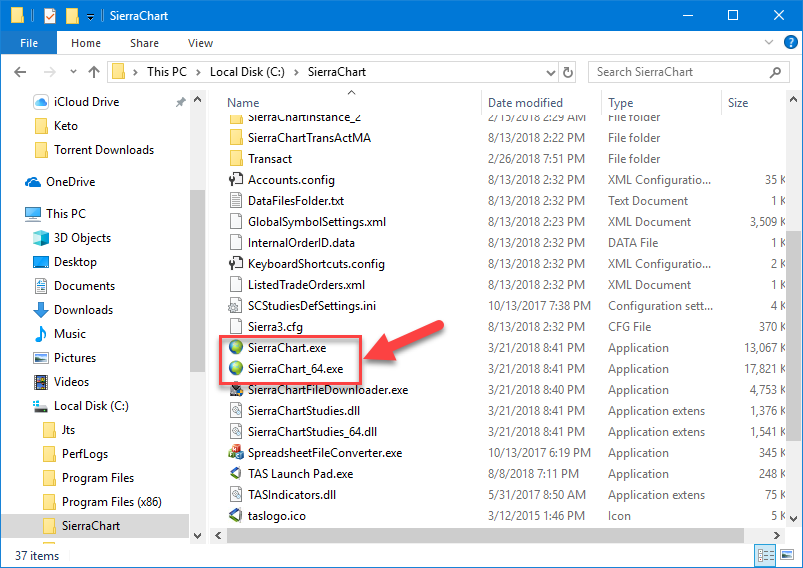
Task: Select the TAS Launch Pad.exe icon
Action: point(236,474)
